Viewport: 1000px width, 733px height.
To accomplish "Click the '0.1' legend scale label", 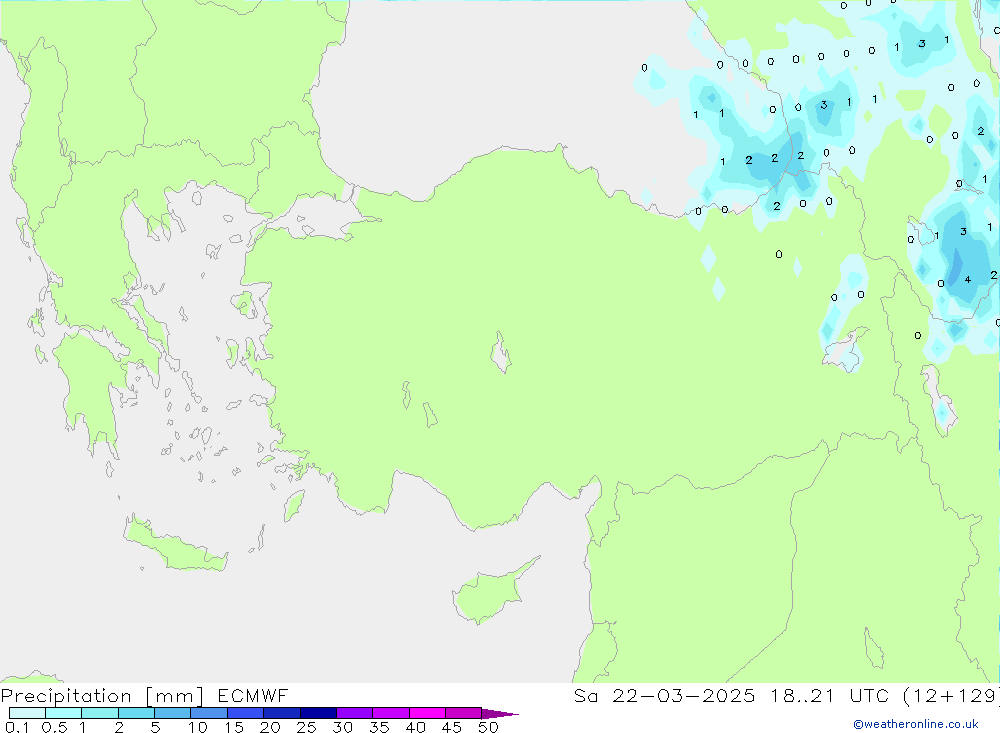I will (17, 727).
